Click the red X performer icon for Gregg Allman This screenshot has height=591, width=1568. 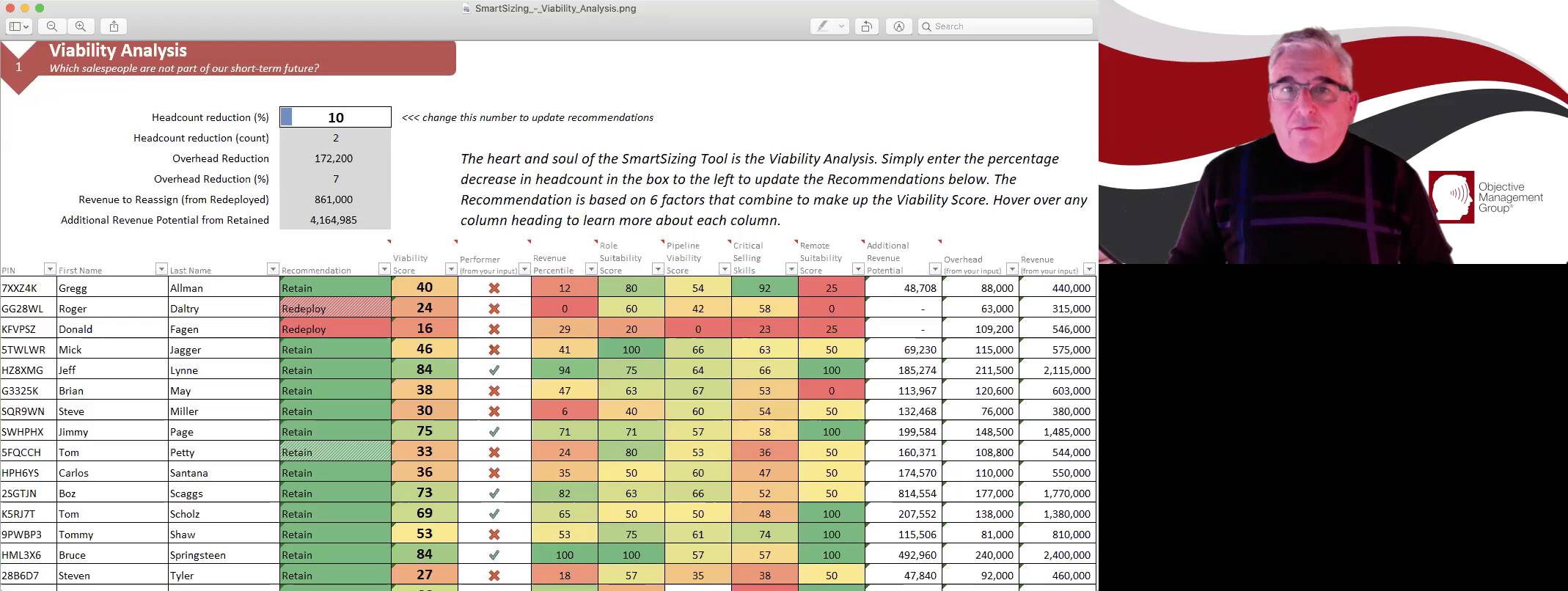(x=494, y=288)
